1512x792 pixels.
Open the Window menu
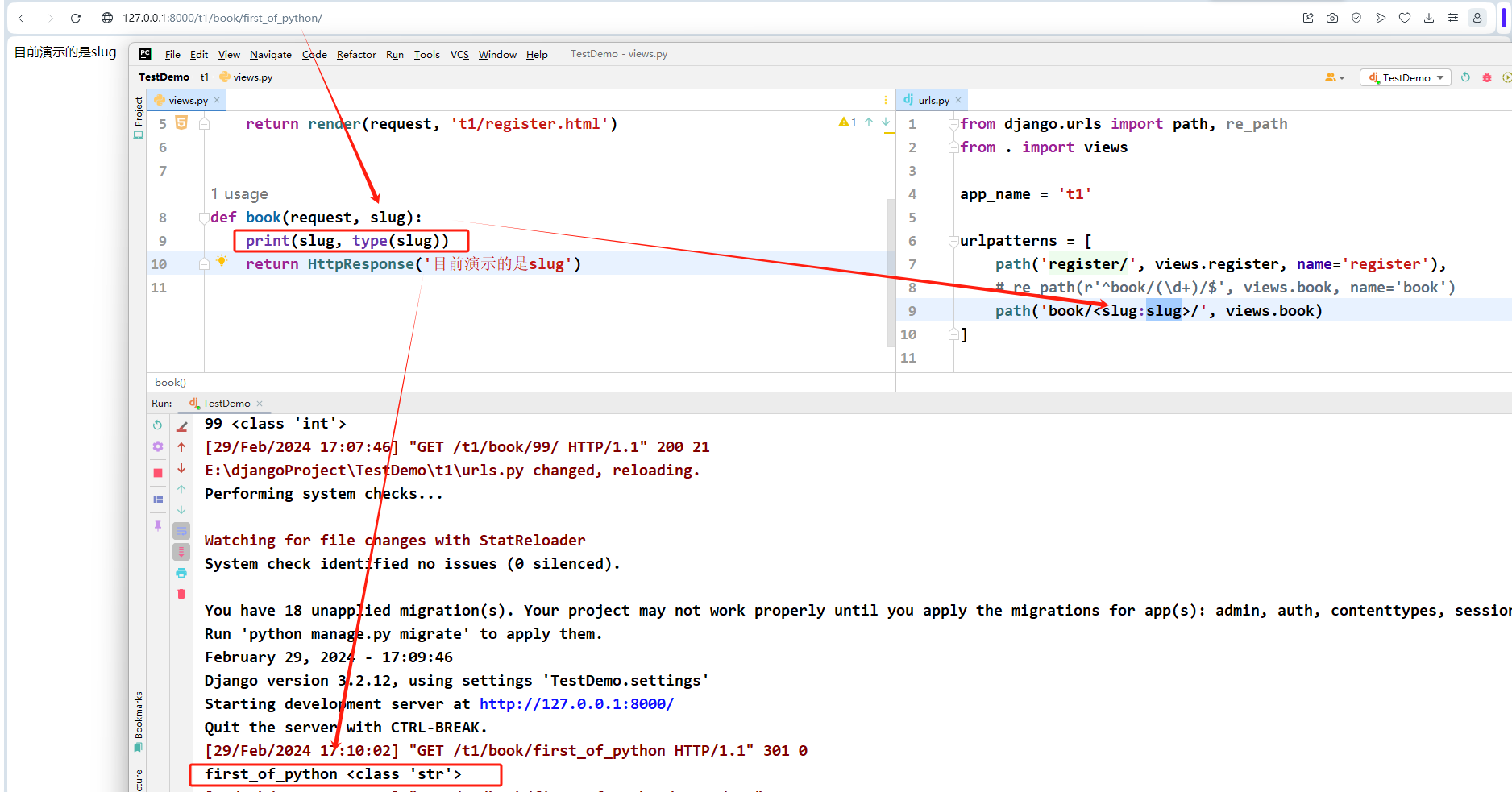pos(497,55)
